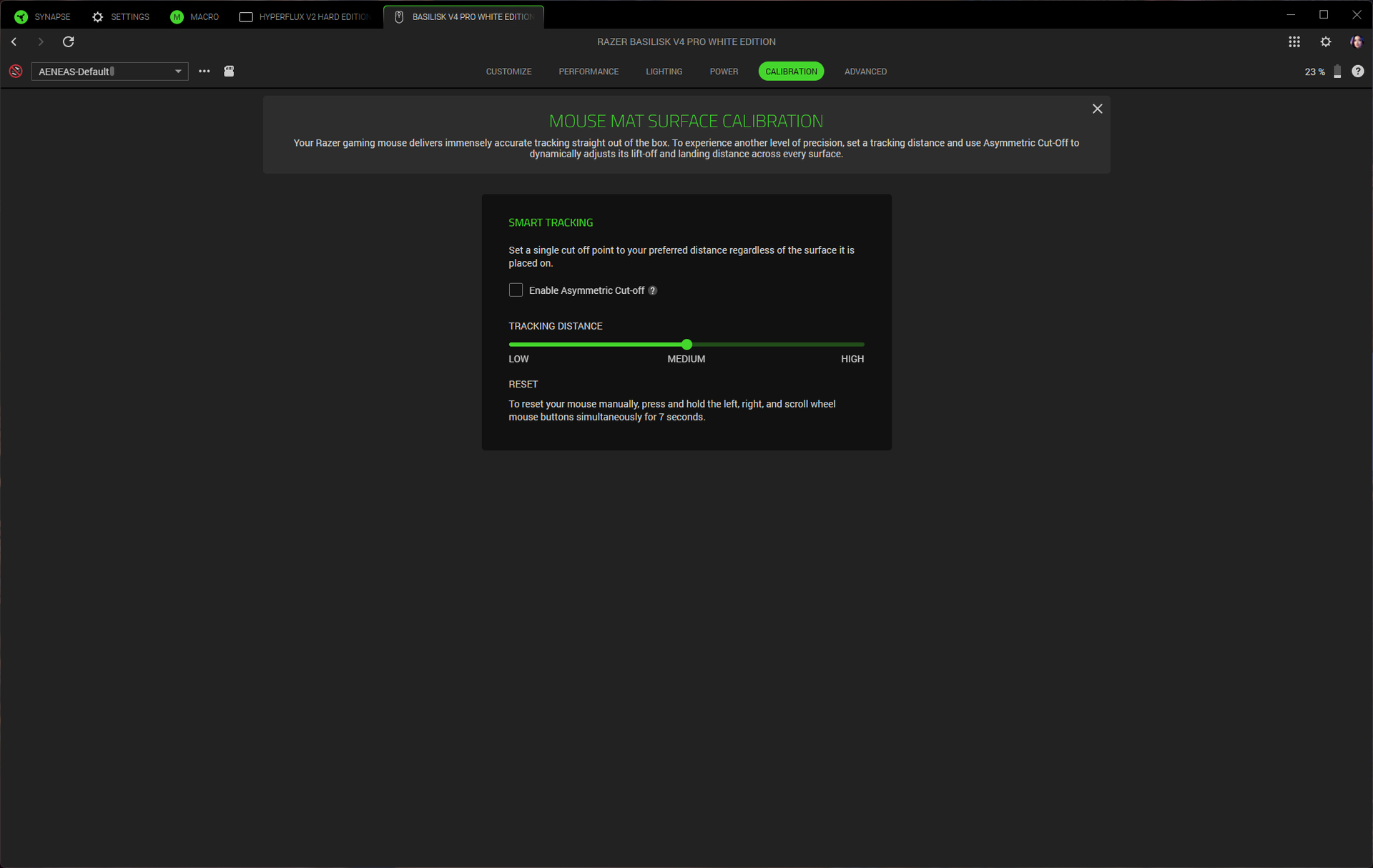Screen dimensions: 1373x868
Task: Click the forward navigation arrow
Action: (x=41, y=41)
